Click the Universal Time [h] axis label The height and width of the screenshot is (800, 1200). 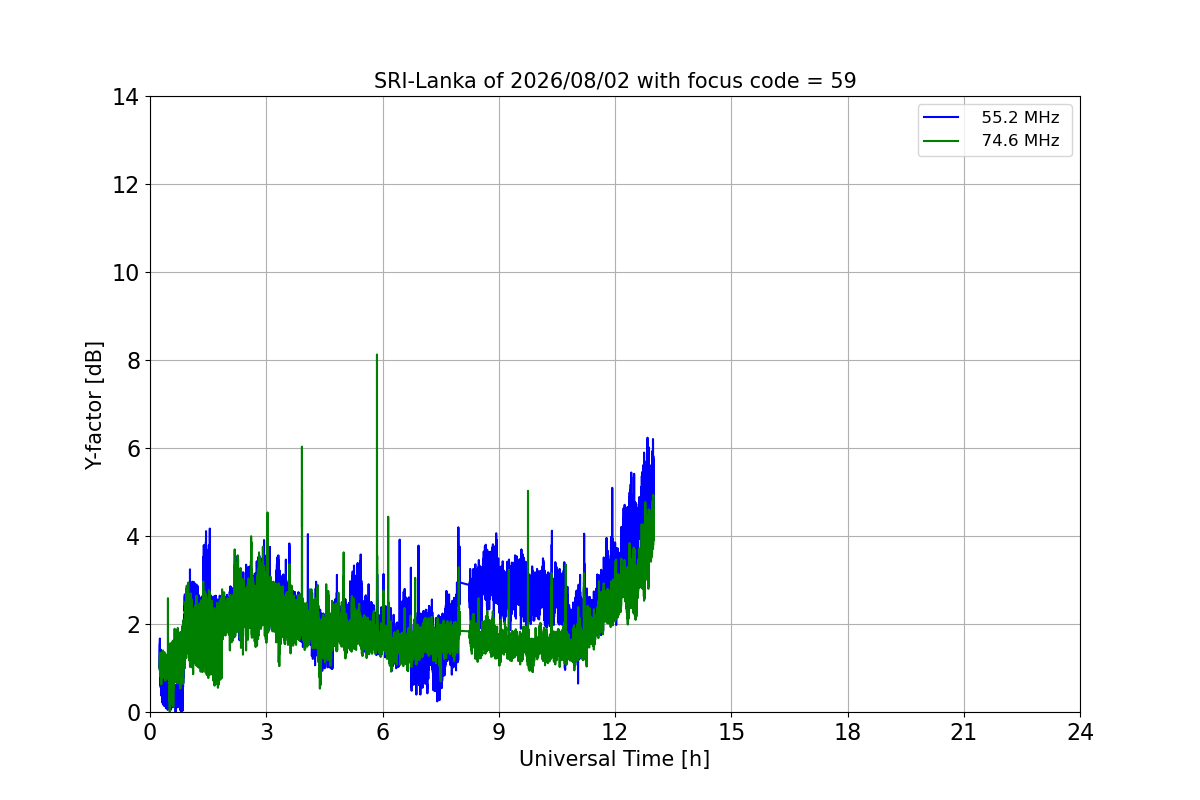tap(614, 759)
